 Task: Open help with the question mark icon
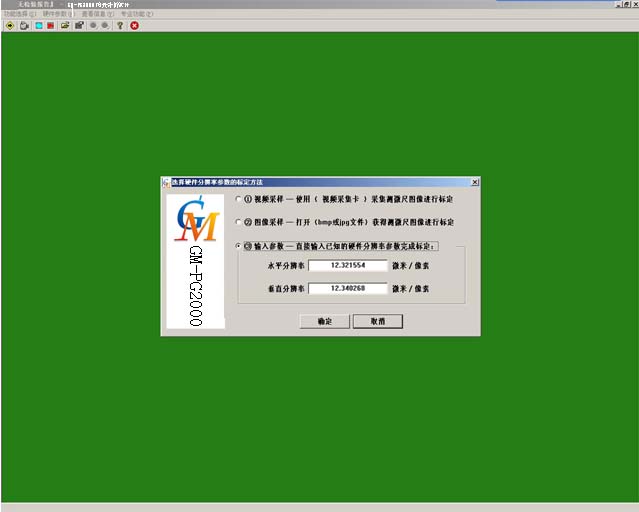[x=120, y=25]
